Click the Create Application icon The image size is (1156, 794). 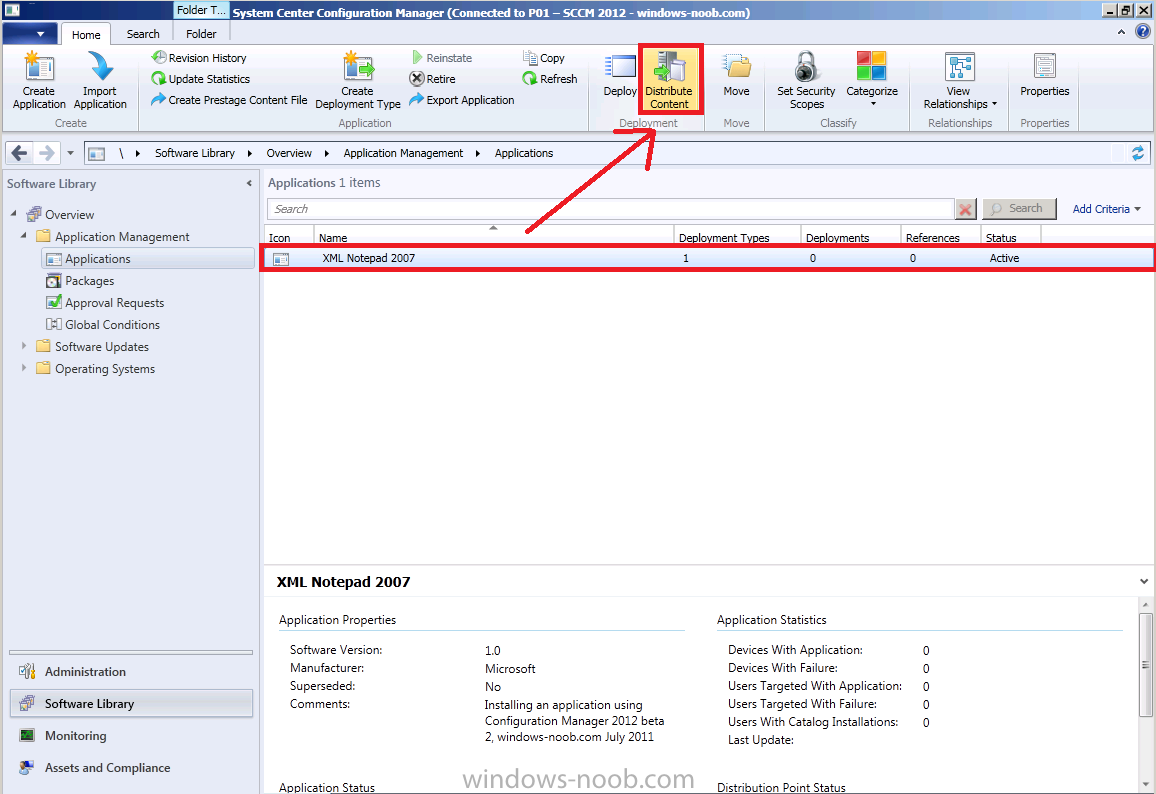[x=38, y=80]
